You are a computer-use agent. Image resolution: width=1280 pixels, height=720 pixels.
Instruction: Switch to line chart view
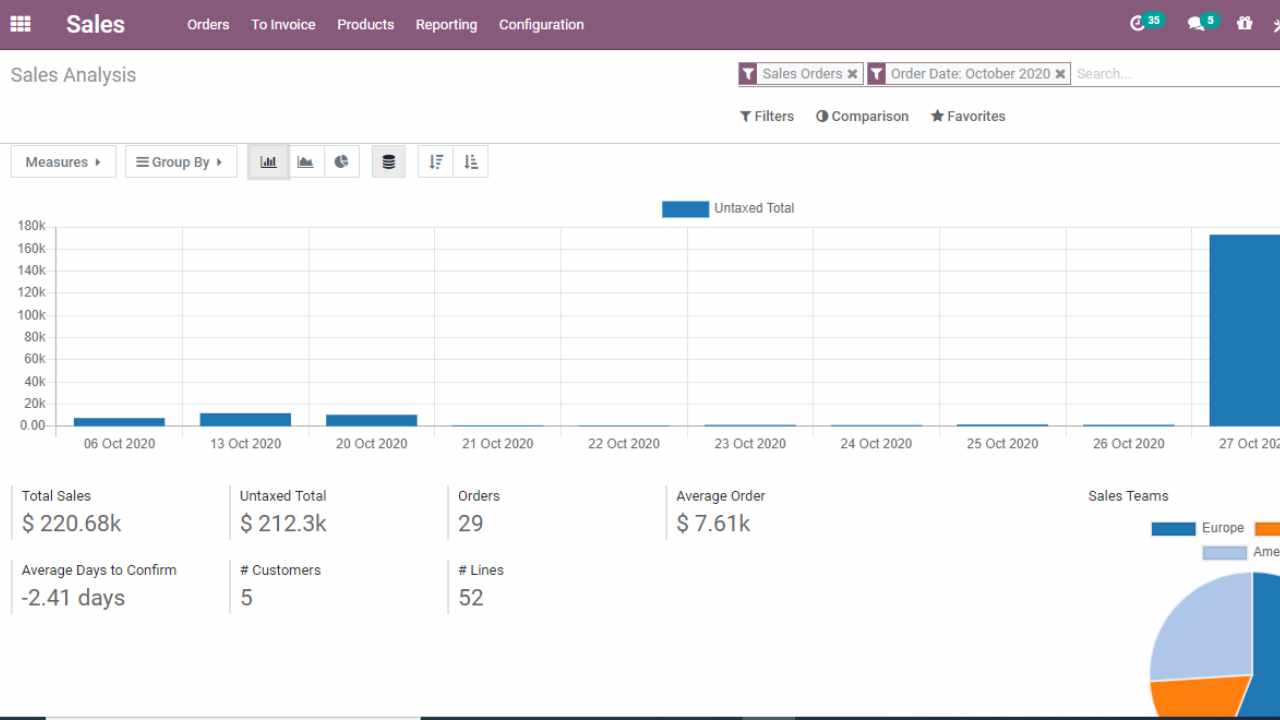pos(306,162)
